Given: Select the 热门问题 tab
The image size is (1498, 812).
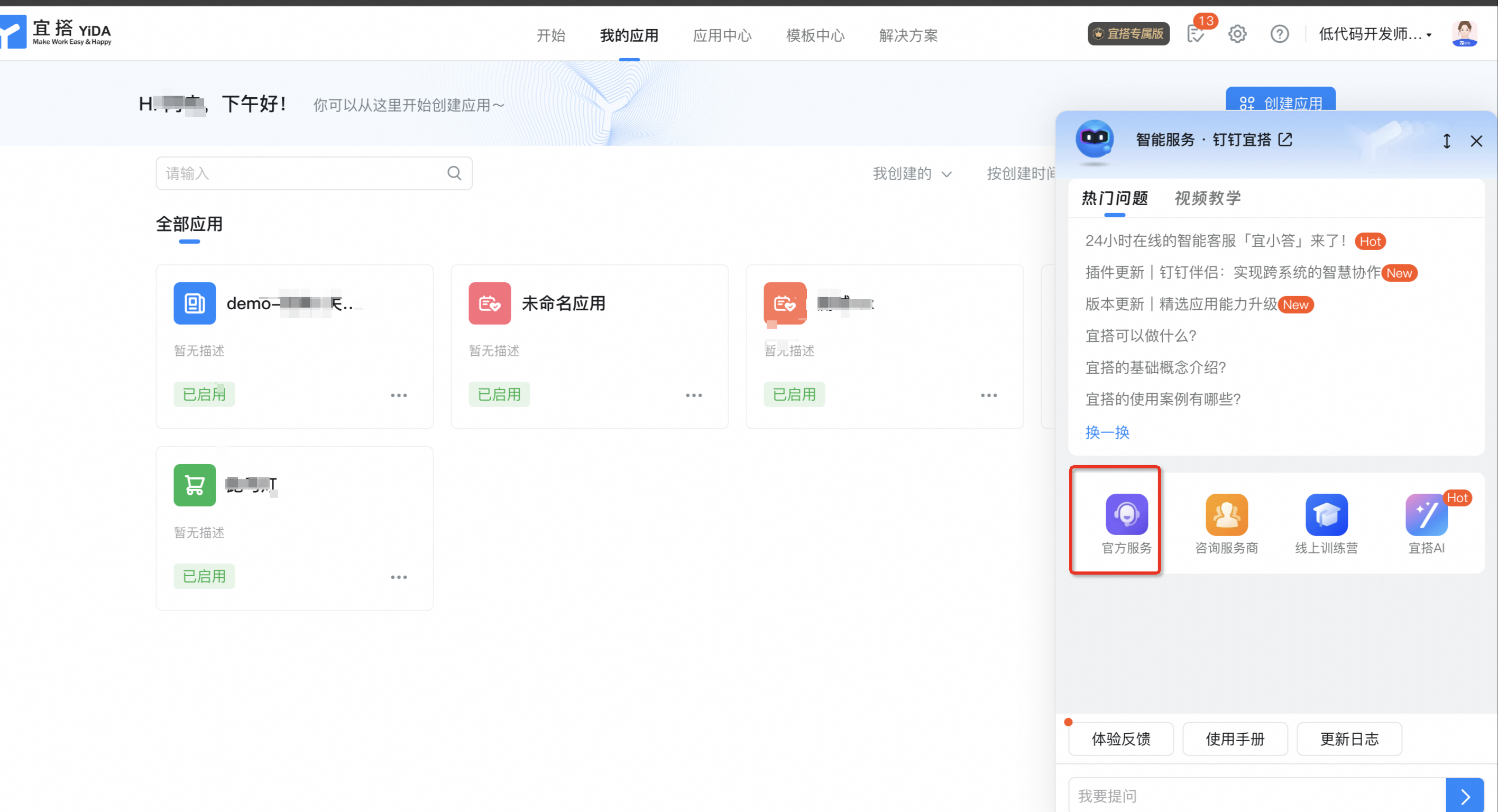Looking at the screenshot, I should coord(1115,198).
